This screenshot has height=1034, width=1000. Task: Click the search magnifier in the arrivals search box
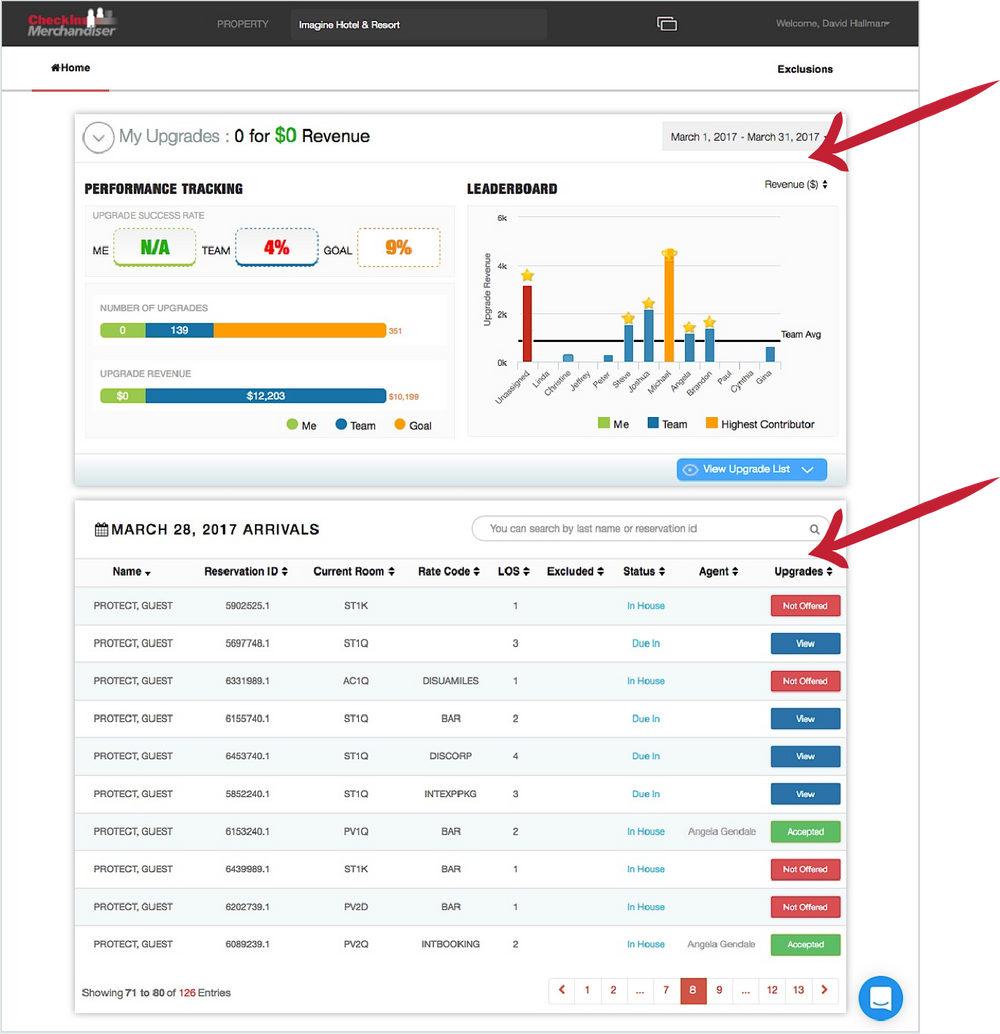(814, 529)
